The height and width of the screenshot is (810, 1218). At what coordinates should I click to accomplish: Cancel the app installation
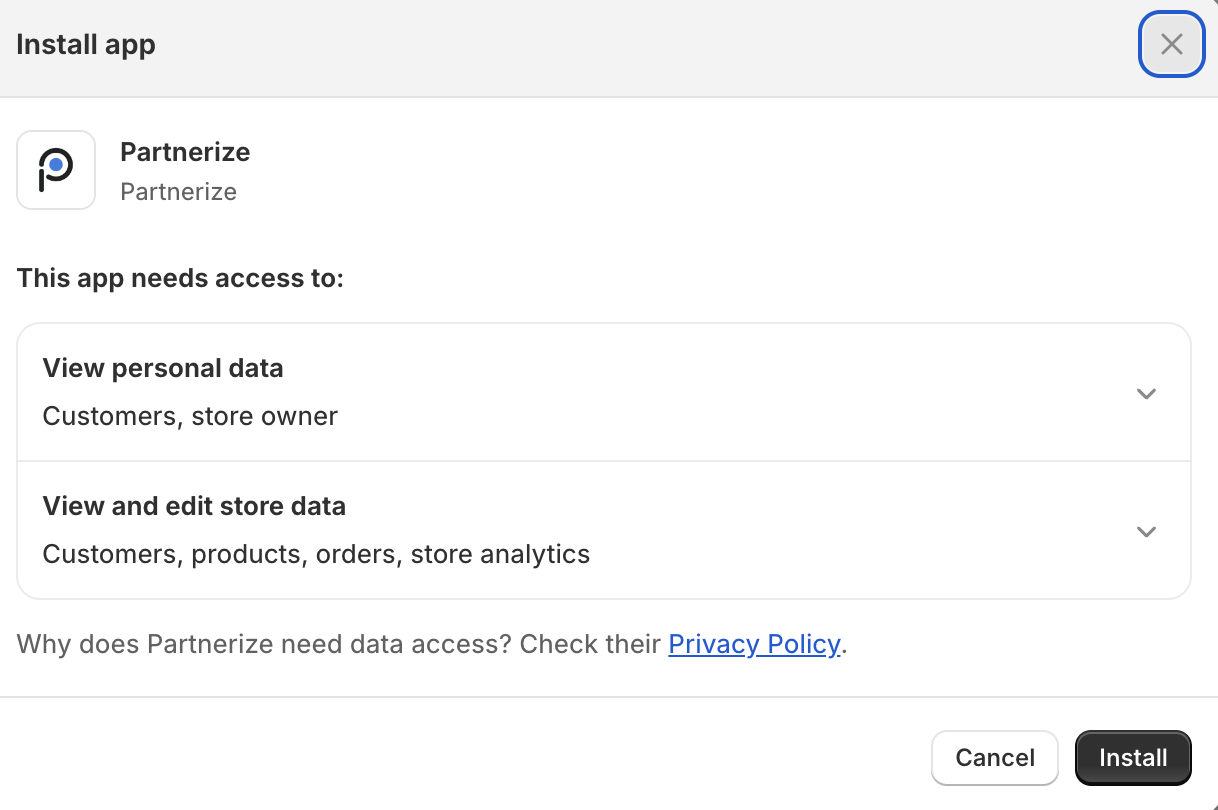(x=995, y=758)
